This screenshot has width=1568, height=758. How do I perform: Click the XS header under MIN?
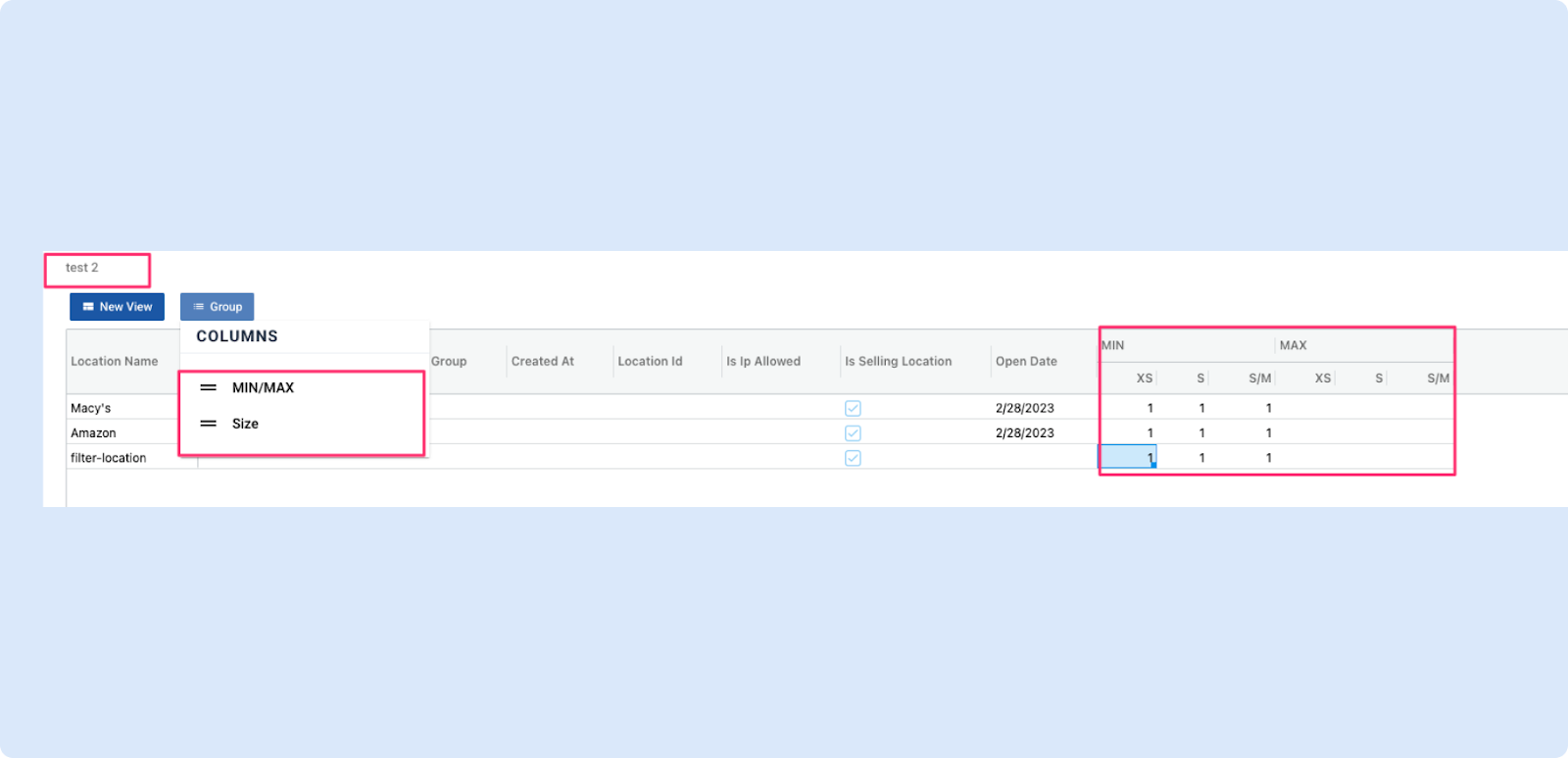click(1144, 379)
